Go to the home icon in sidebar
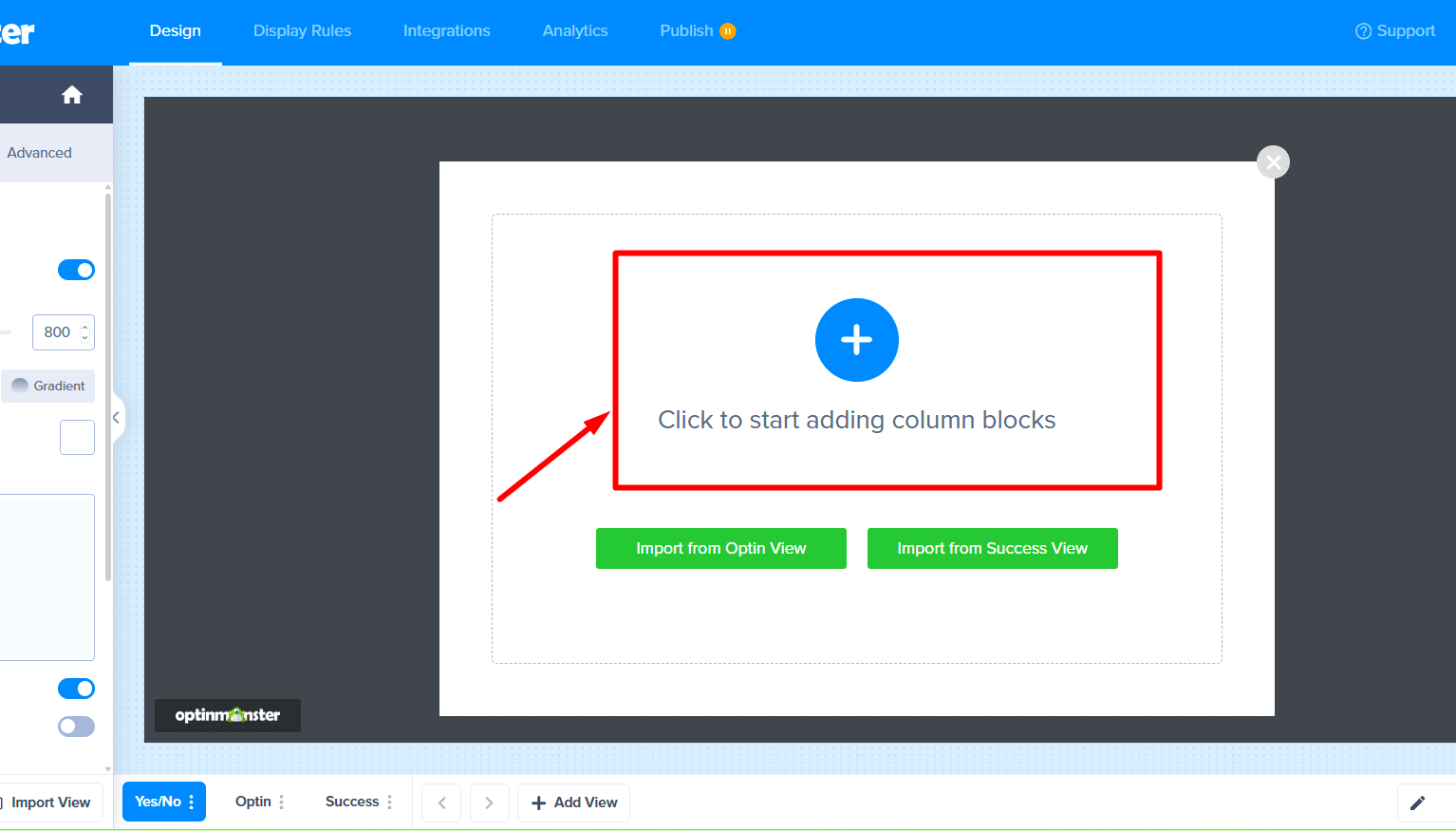The height and width of the screenshot is (831, 1456). coord(72,95)
